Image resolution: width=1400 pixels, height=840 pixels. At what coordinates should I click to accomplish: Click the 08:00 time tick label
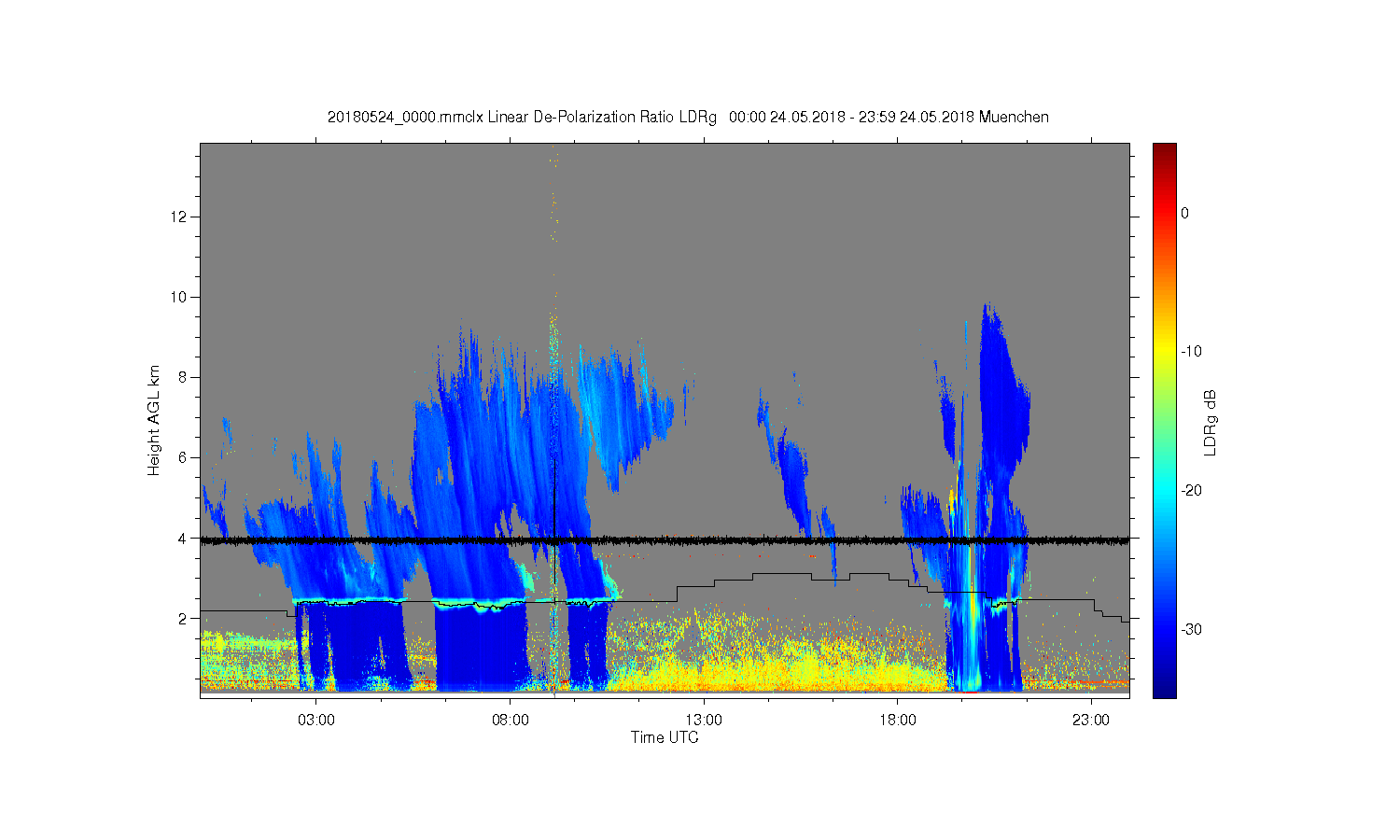pyautogui.click(x=511, y=721)
